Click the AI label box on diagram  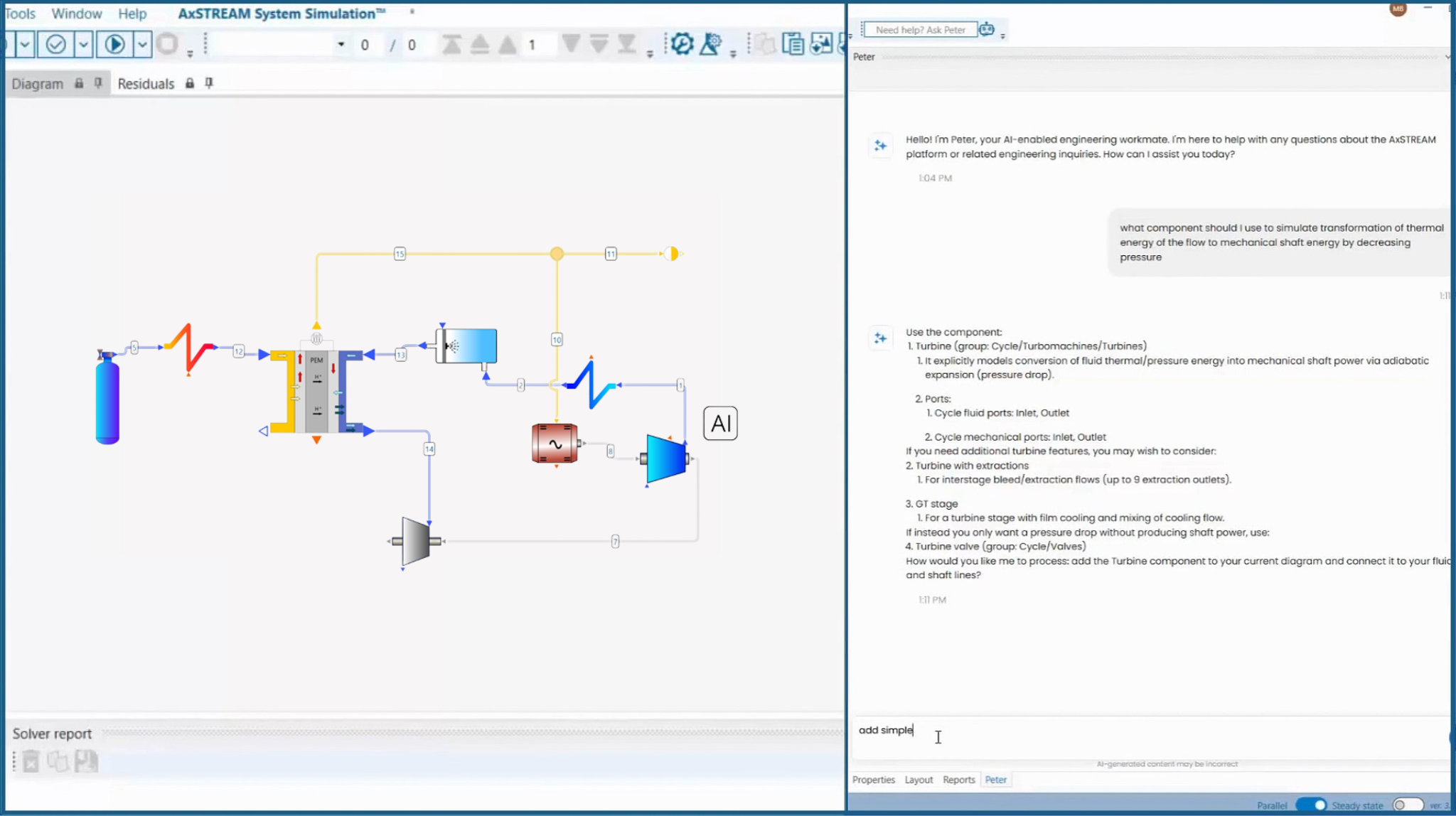point(720,424)
